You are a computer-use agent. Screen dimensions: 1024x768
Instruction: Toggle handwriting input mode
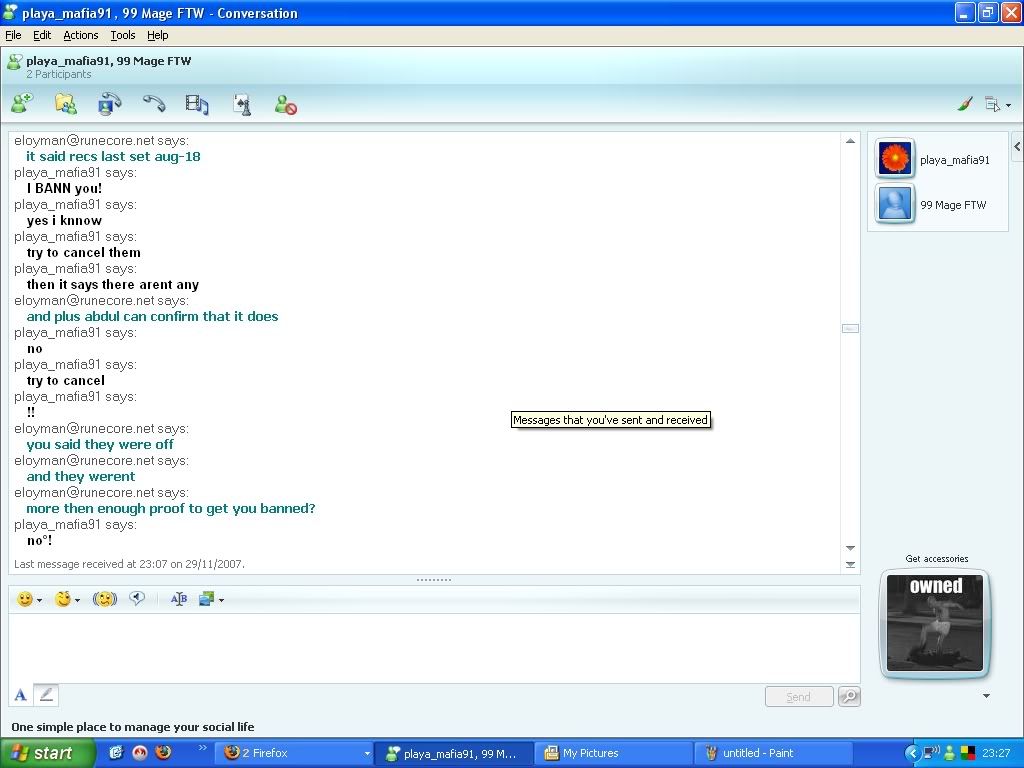46,695
